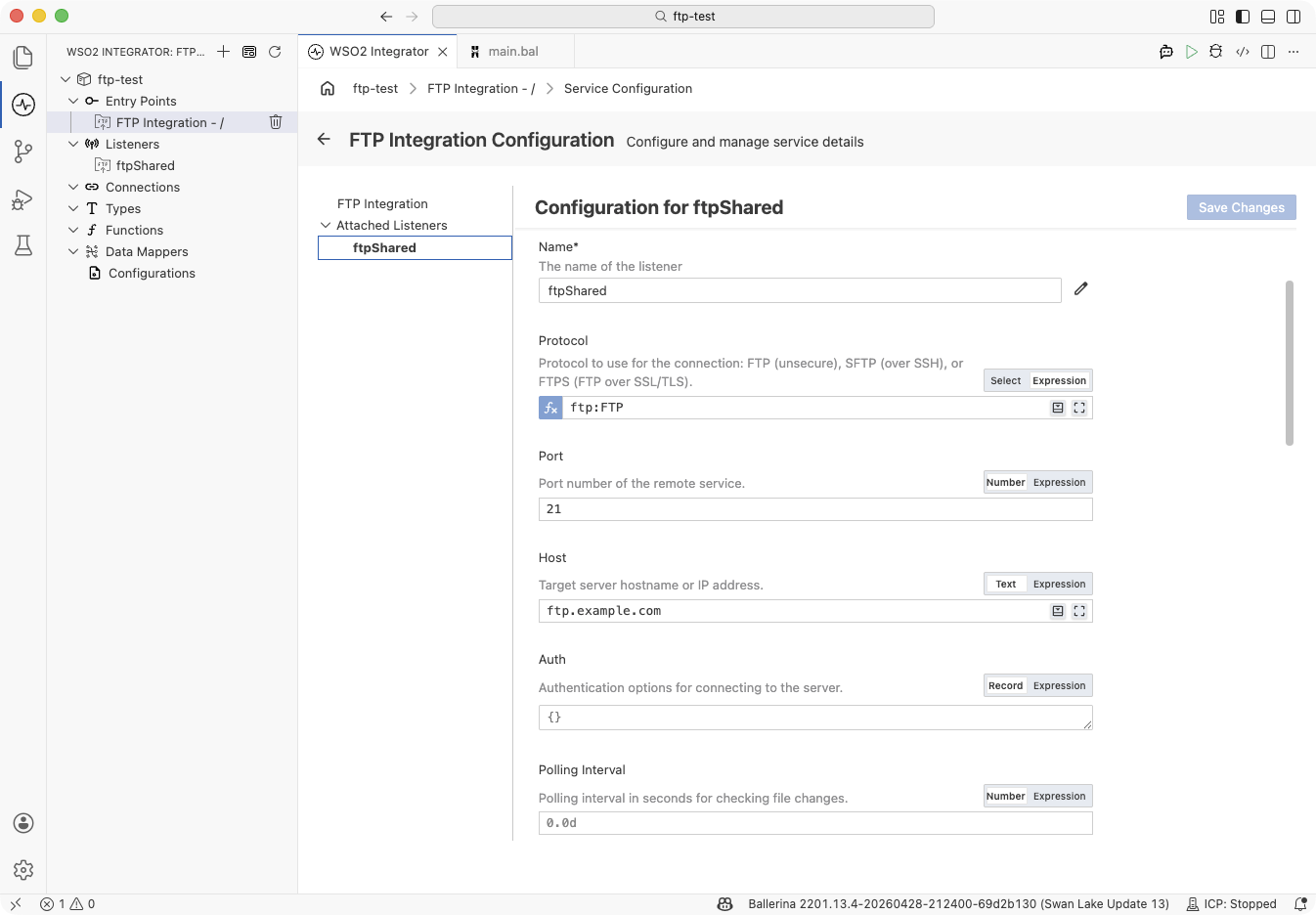Click Save Changes button

click(x=1242, y=207)
